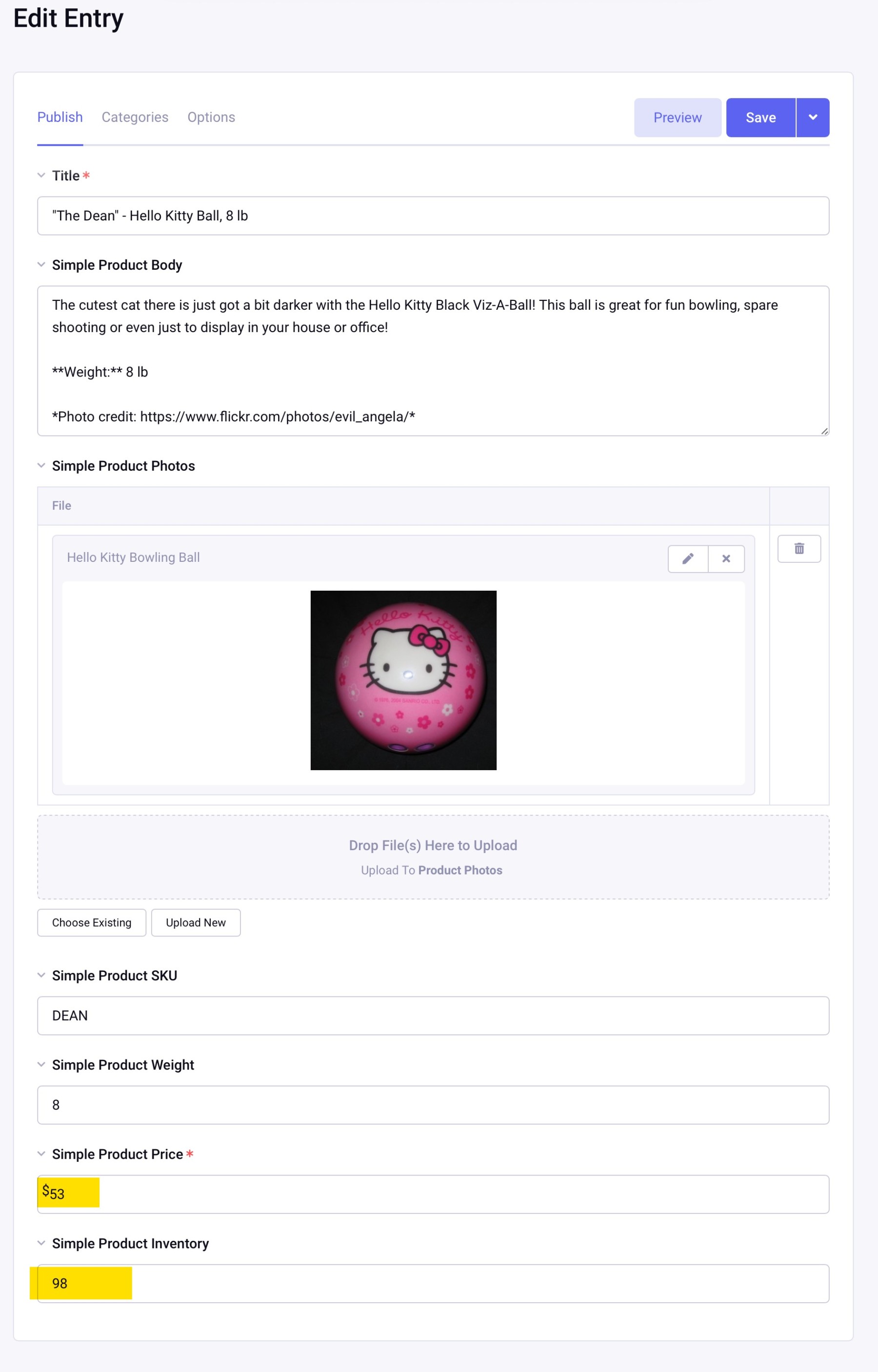Click Choose Existing for product photos

(x=91, y=922)
